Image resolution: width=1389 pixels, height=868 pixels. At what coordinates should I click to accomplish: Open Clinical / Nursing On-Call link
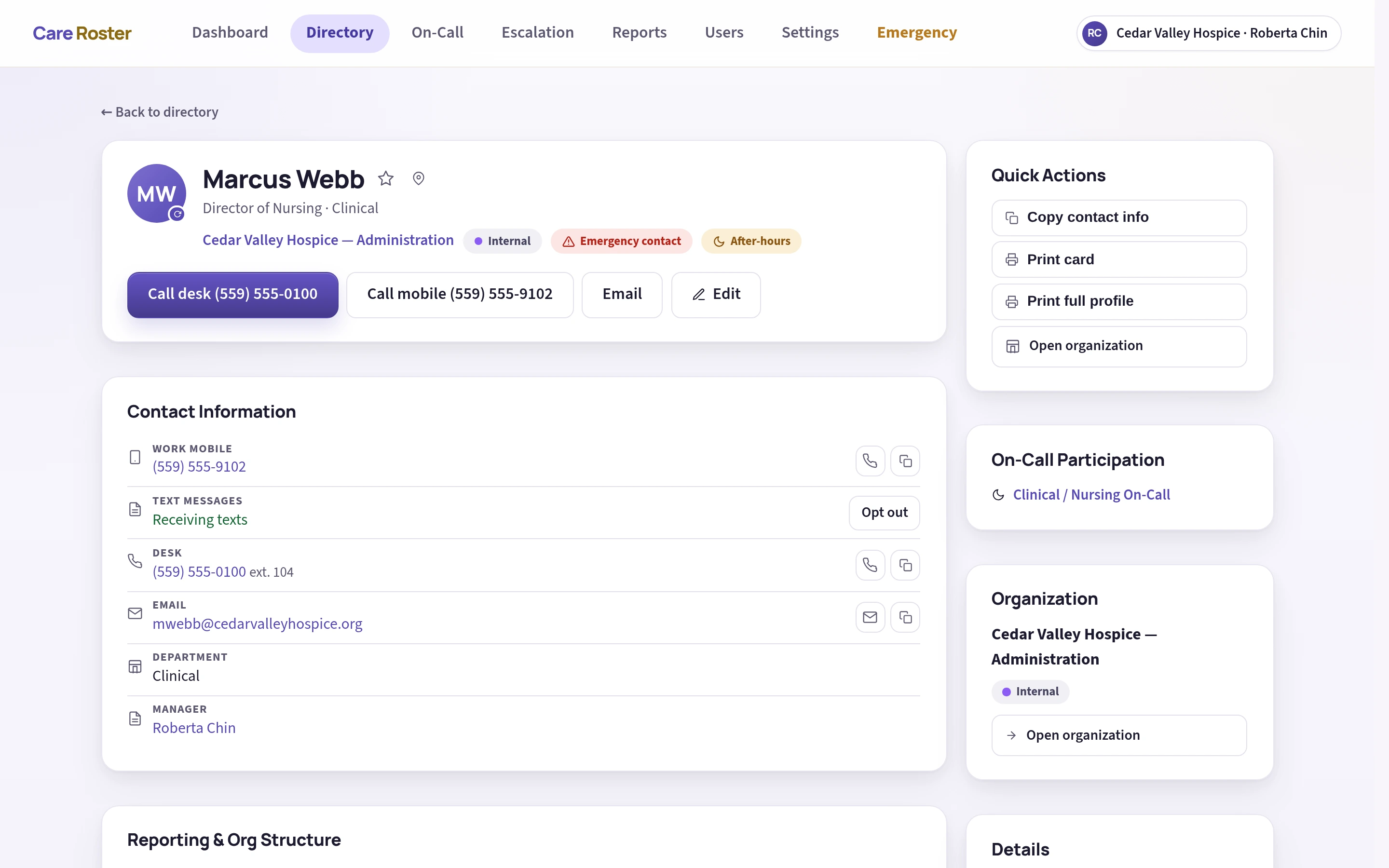tap(1091, 495)
